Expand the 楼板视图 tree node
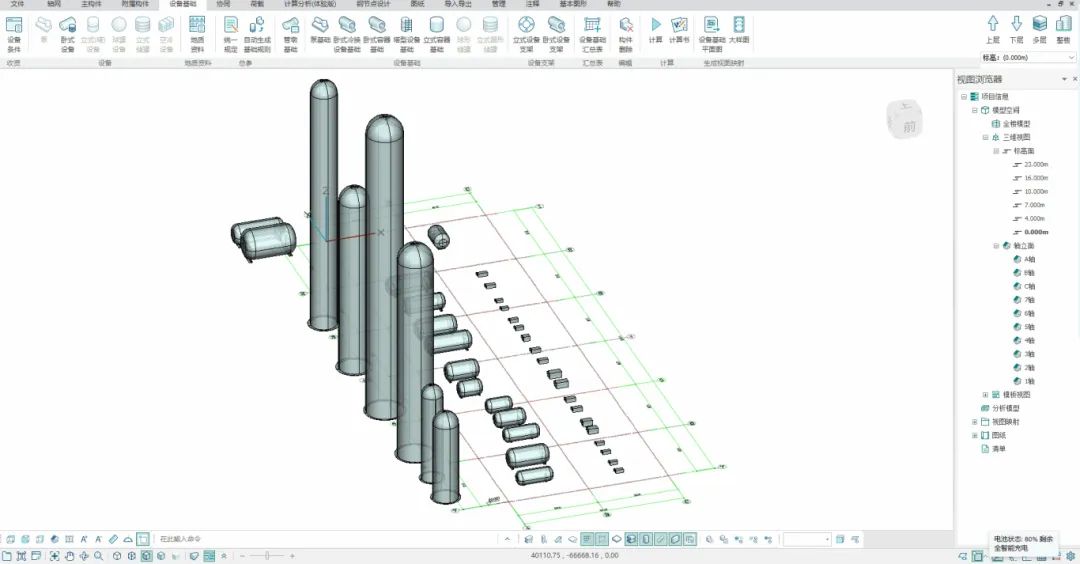 pyautogui.click(x=985, y=395)
